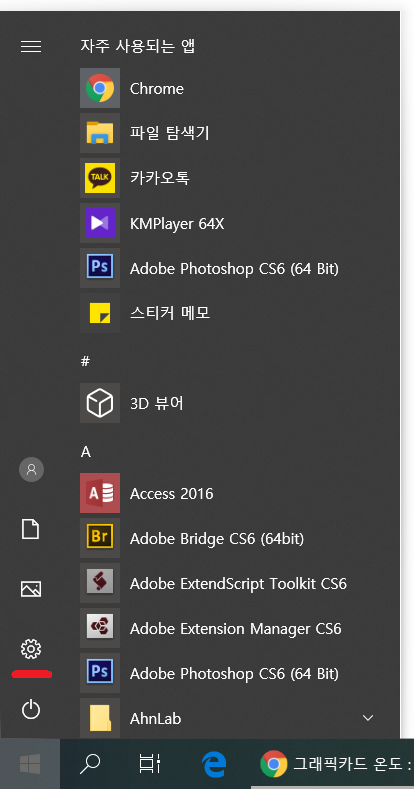Open the user account profile icon

(31, 469)
